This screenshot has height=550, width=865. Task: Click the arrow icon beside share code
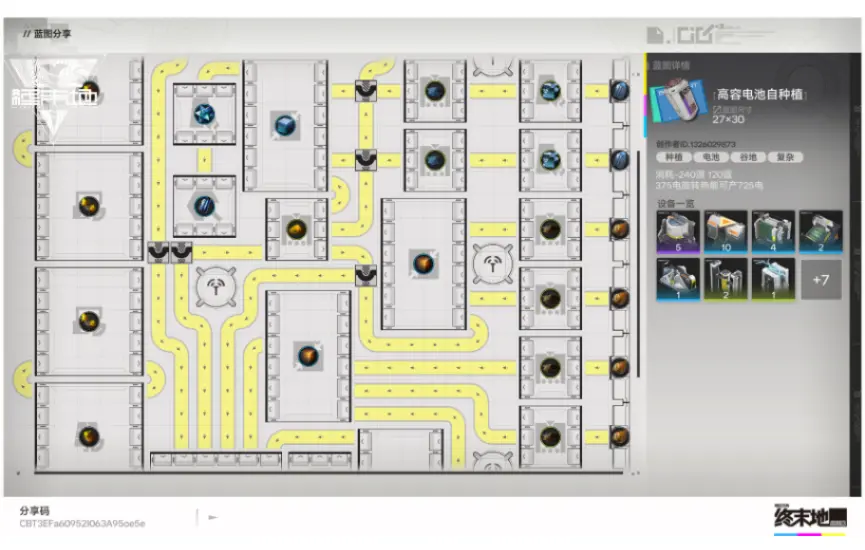click(213, 517)
